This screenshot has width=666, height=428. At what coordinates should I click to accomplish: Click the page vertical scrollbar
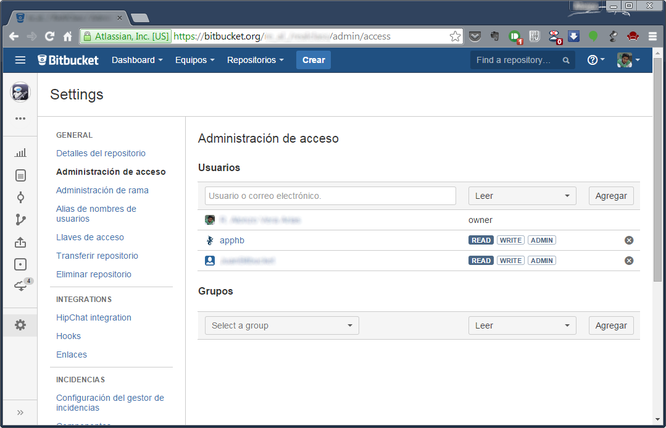(x=658, y=170)
